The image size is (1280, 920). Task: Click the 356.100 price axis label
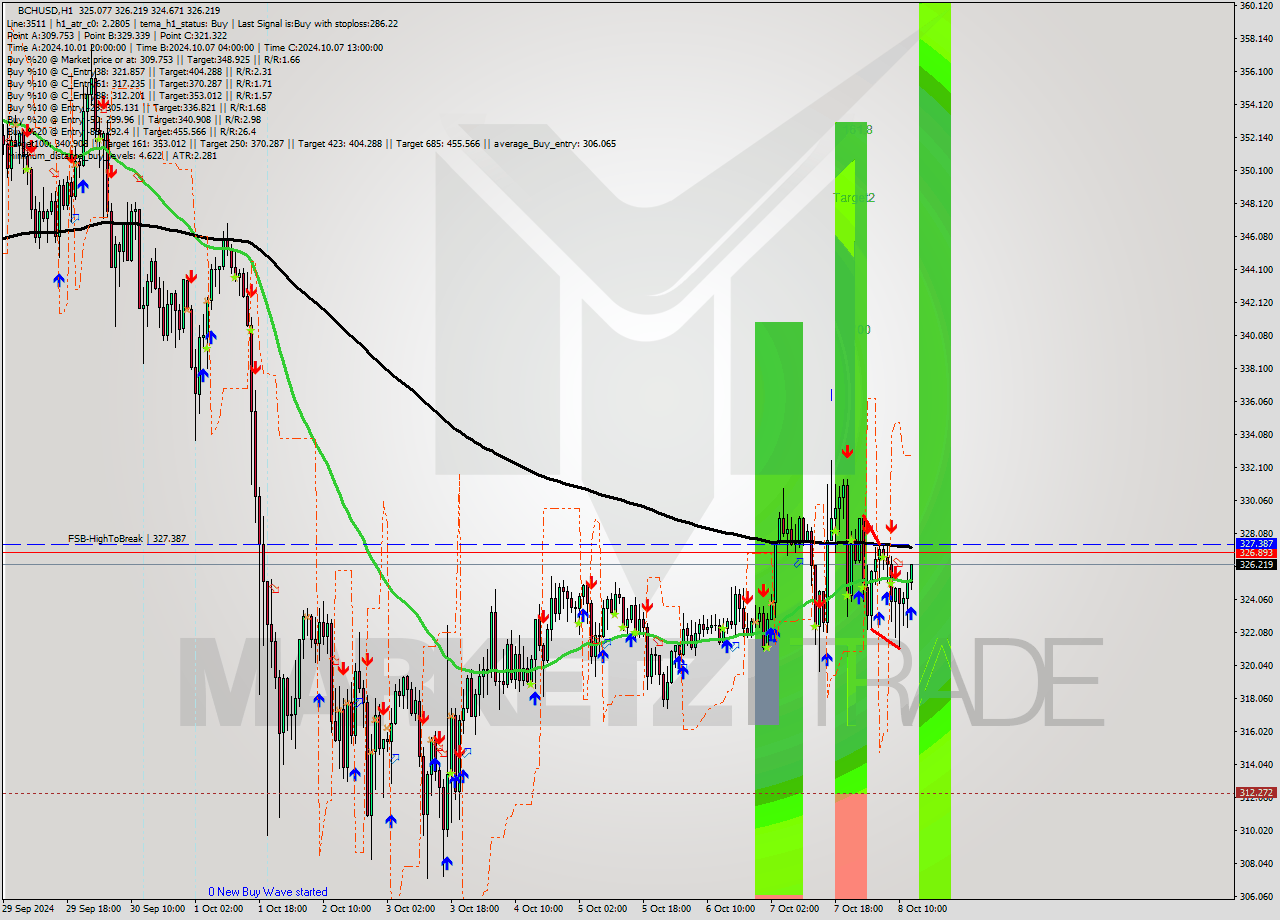[x=1256, y=72]
